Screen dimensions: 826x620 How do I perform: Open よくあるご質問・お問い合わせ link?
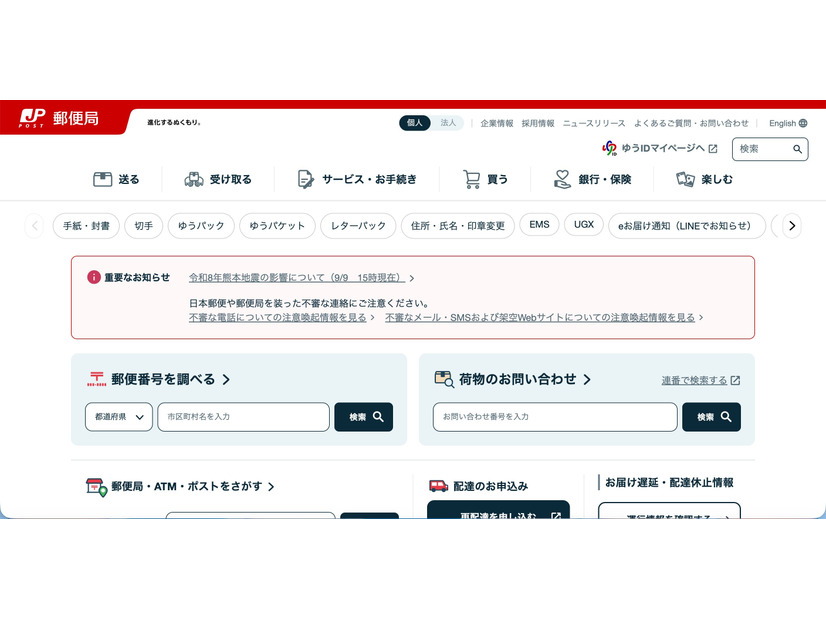point(691,123)
